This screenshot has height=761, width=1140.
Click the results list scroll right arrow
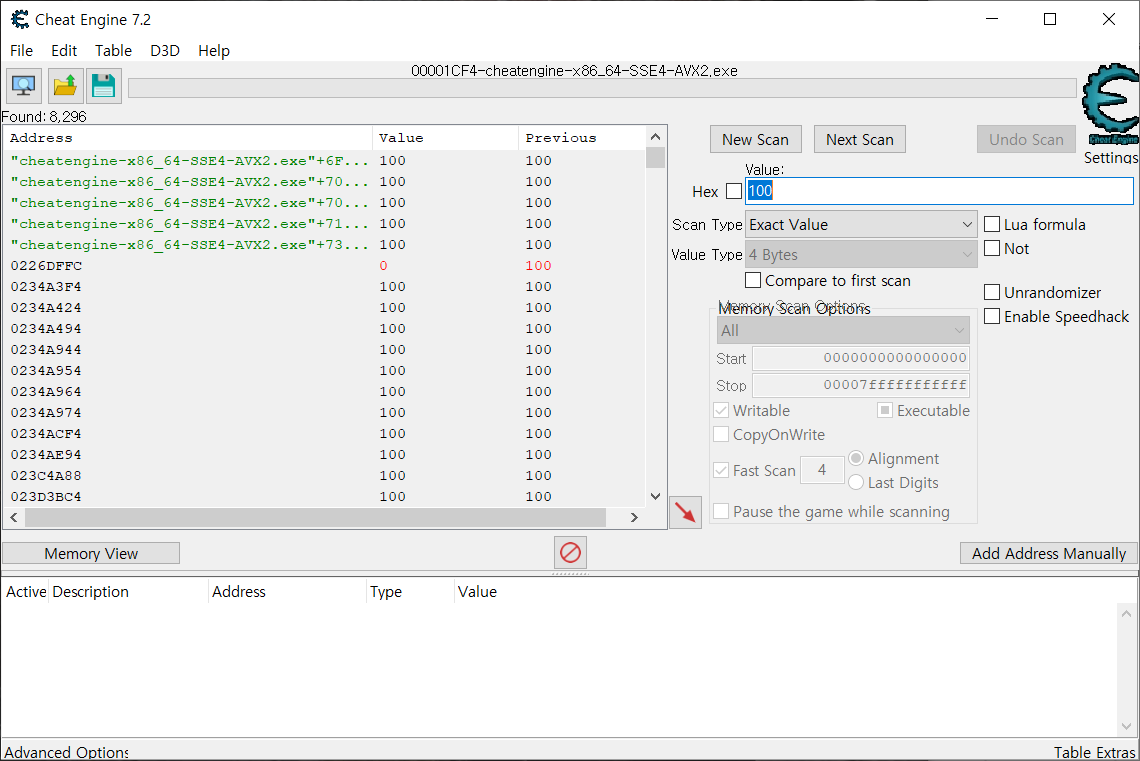pos(634,518)
